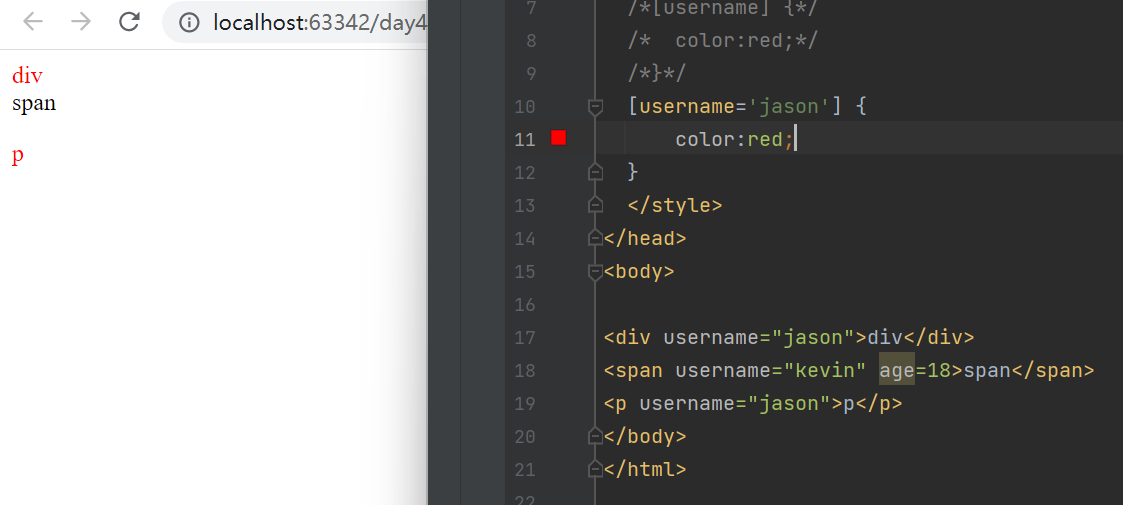This screenshot has width=1123, height=505.
Task: Click the 'color:red;' declaration on line 11
Action: click(x=735, y=139)
